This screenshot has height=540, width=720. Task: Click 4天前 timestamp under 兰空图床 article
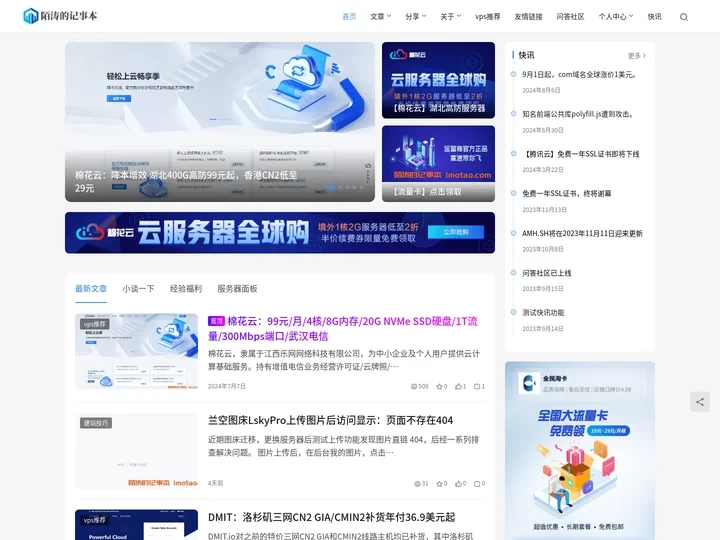click(215, 483)
